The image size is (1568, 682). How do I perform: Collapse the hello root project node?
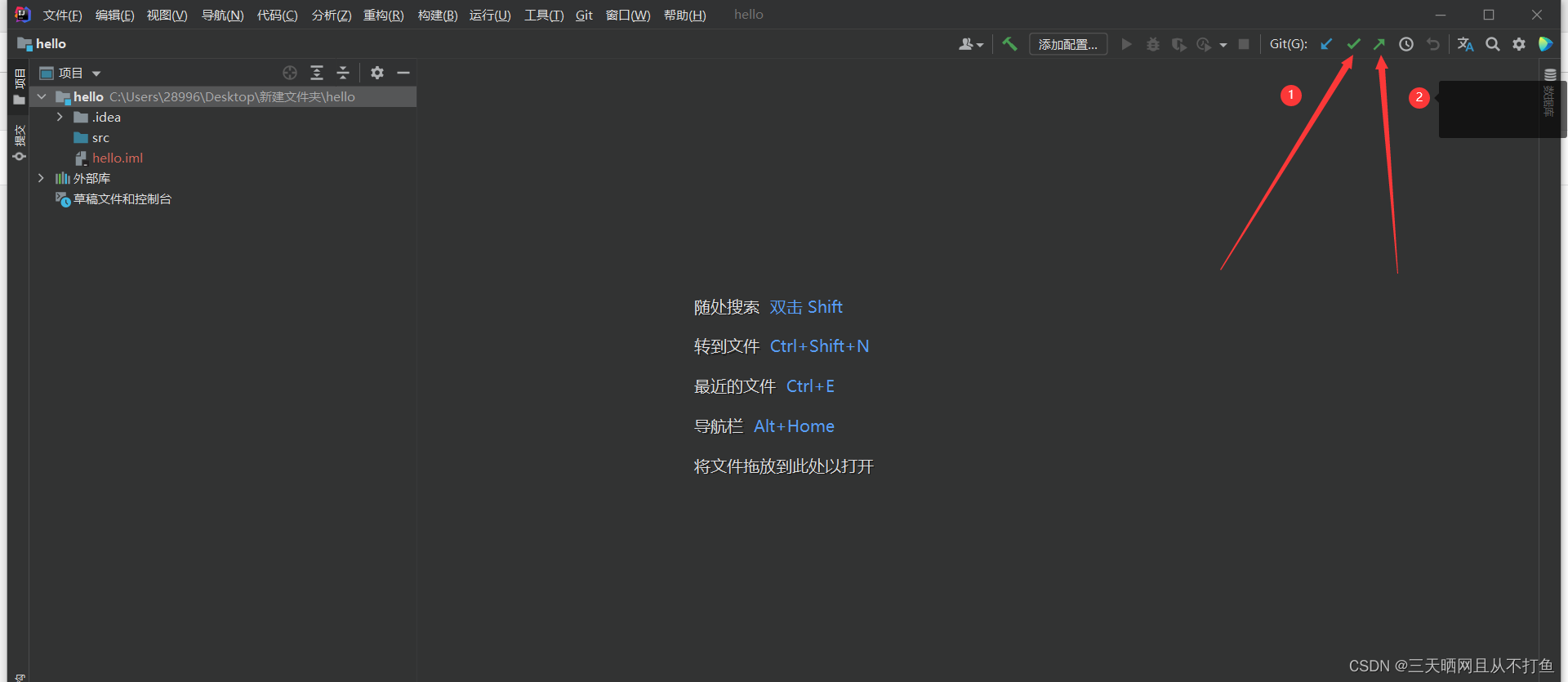coord(42,96)
